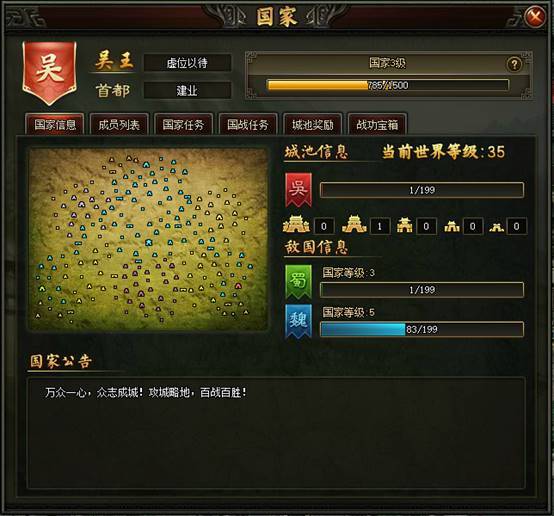Click the medium third city gate icon

click(x=405, y=225)
